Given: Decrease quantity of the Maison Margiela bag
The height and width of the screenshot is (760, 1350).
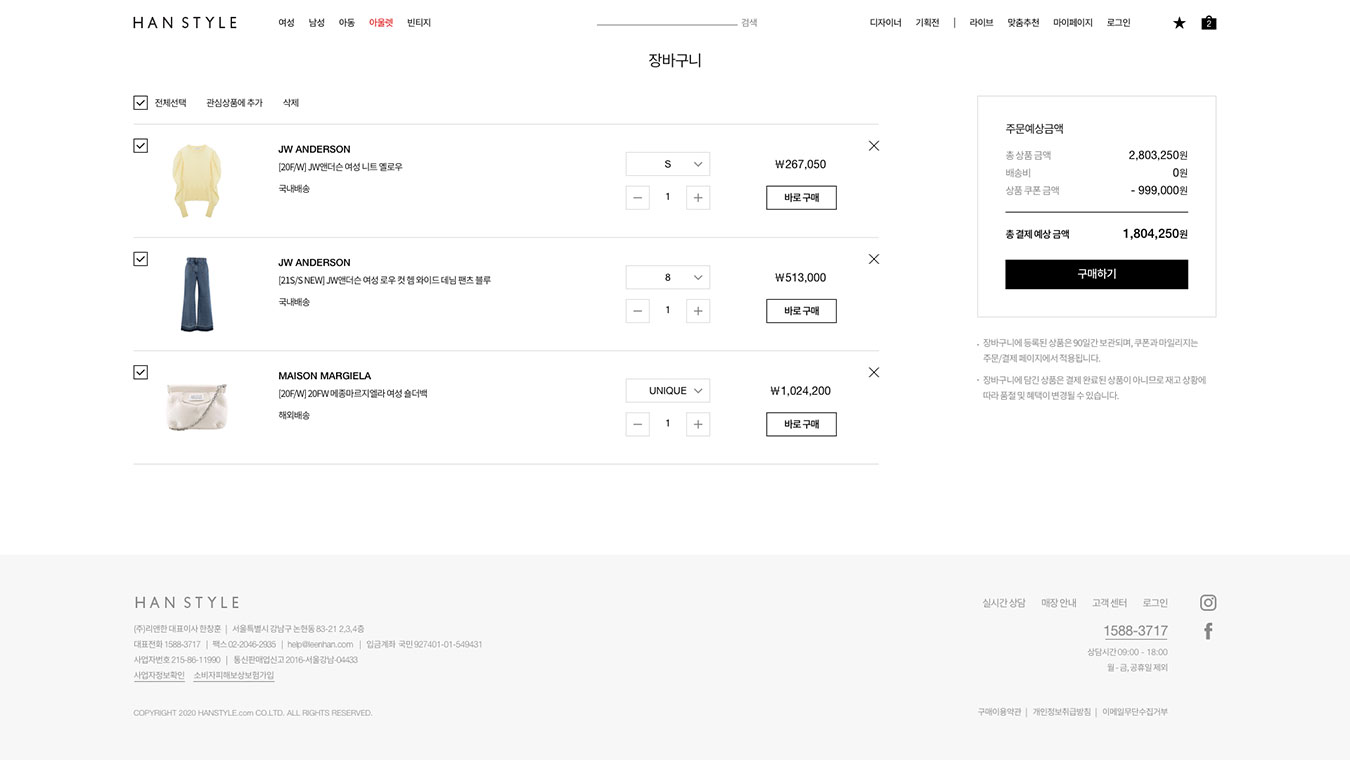Looking at the screenshot, I should click(x=638, y=424).
